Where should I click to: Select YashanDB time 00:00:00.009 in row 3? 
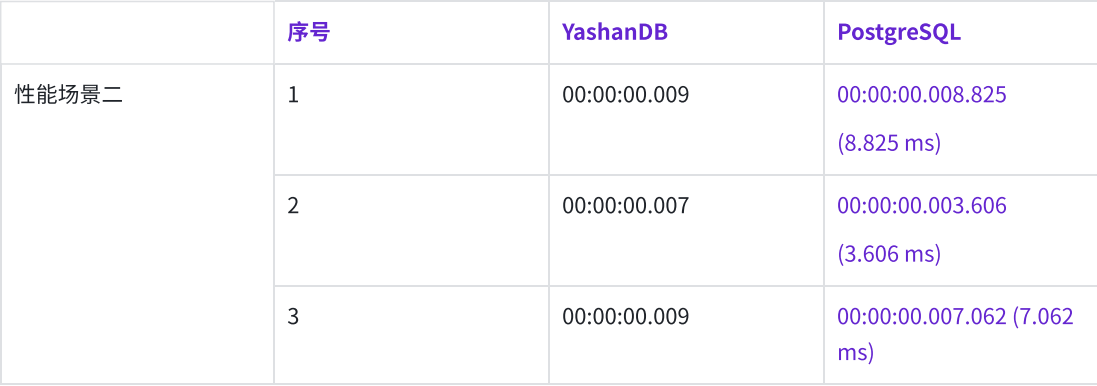coord(625,317)
